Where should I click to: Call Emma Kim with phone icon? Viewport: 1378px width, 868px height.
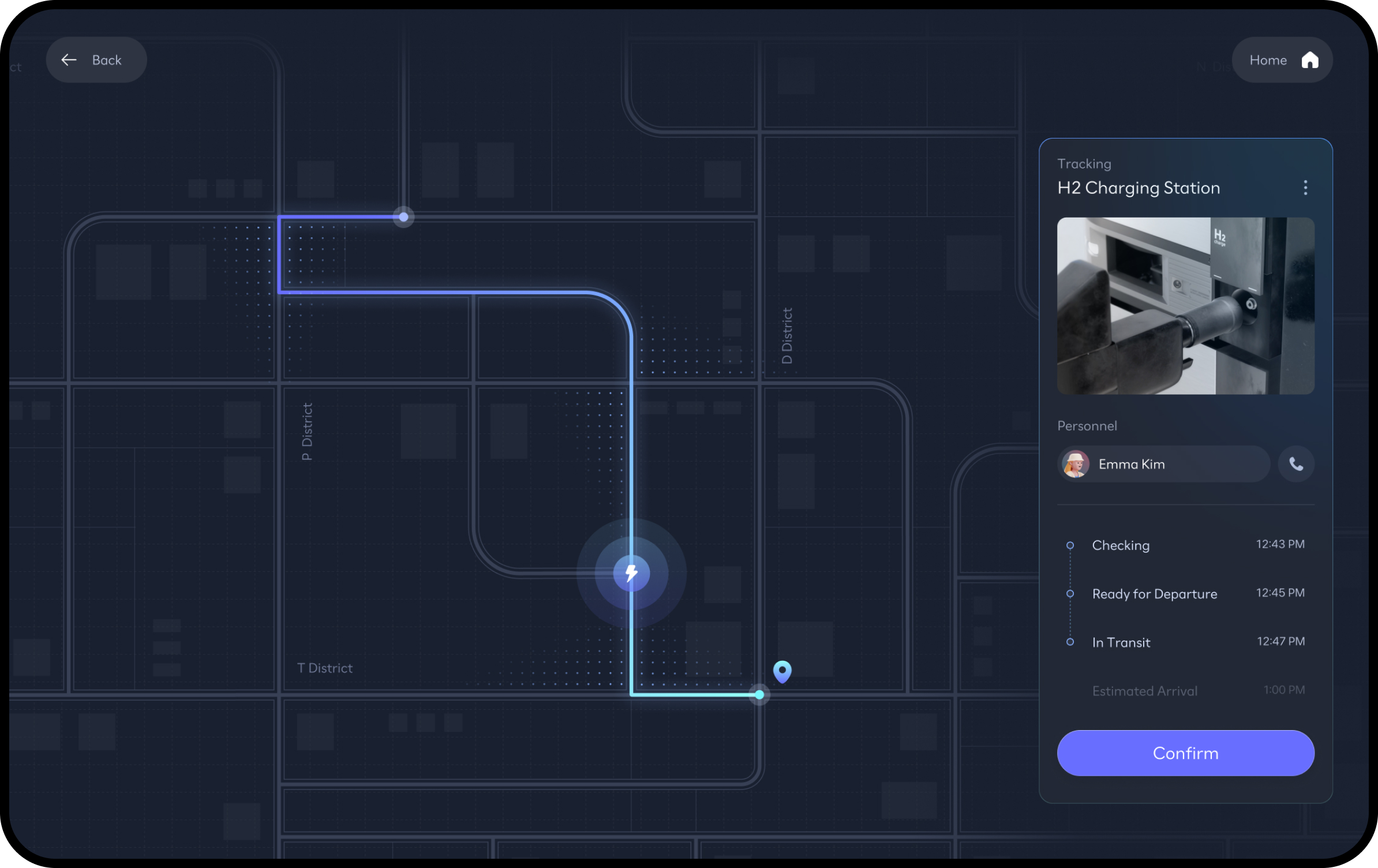1295,464
